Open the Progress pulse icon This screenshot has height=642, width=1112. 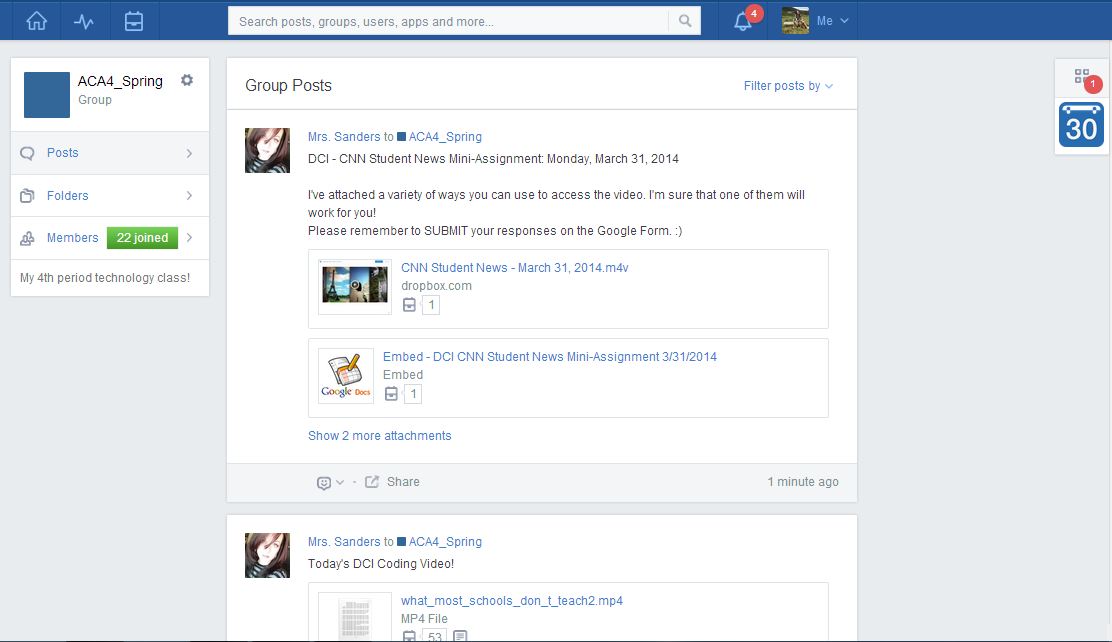[84, 21]
